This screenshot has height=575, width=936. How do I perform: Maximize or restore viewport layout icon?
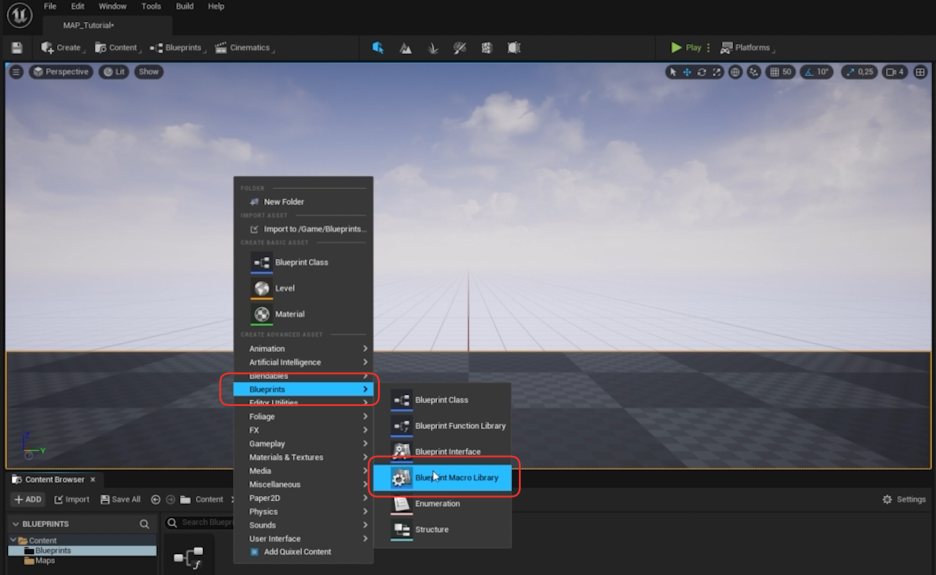pos(920,72)
